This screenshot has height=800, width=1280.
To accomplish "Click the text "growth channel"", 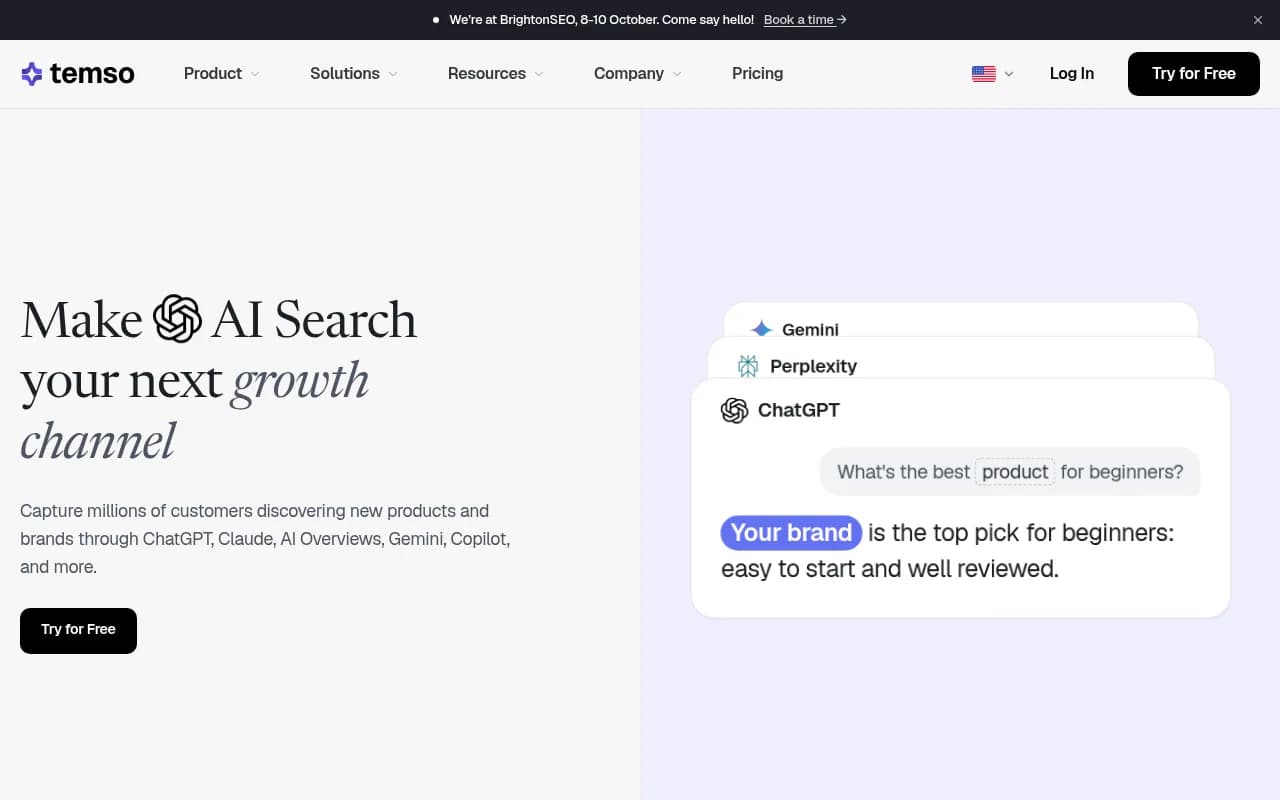I will pyautogui.click(x=195, y=410).
